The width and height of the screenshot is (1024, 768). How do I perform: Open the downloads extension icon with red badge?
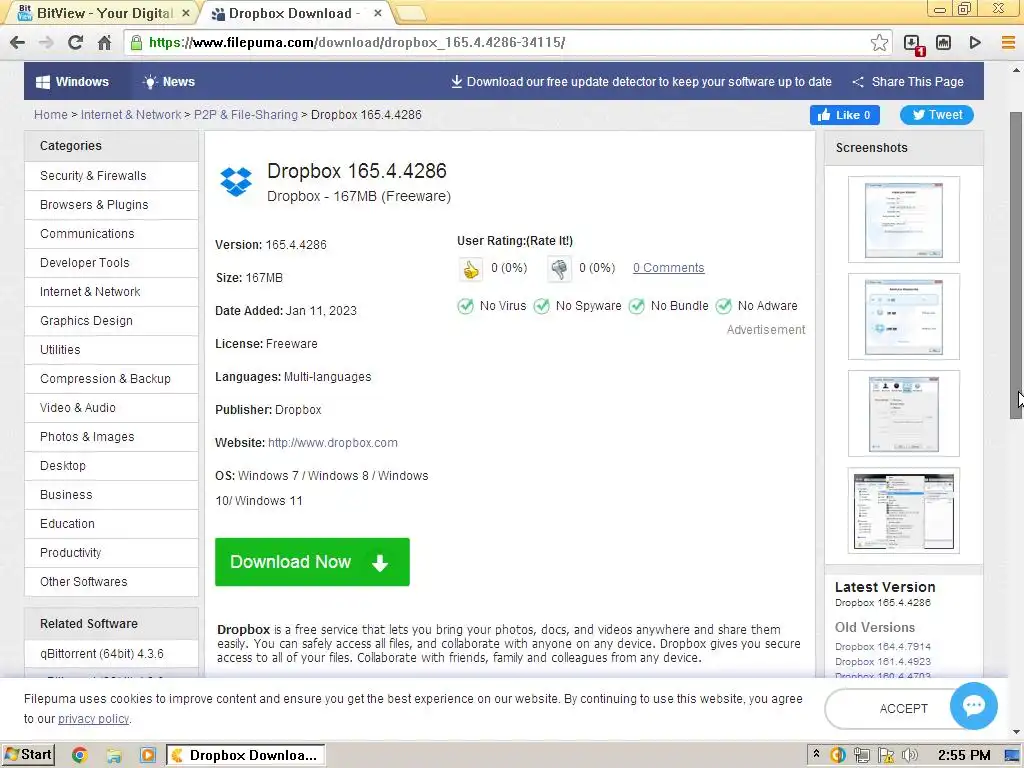[x=914, y=44]
